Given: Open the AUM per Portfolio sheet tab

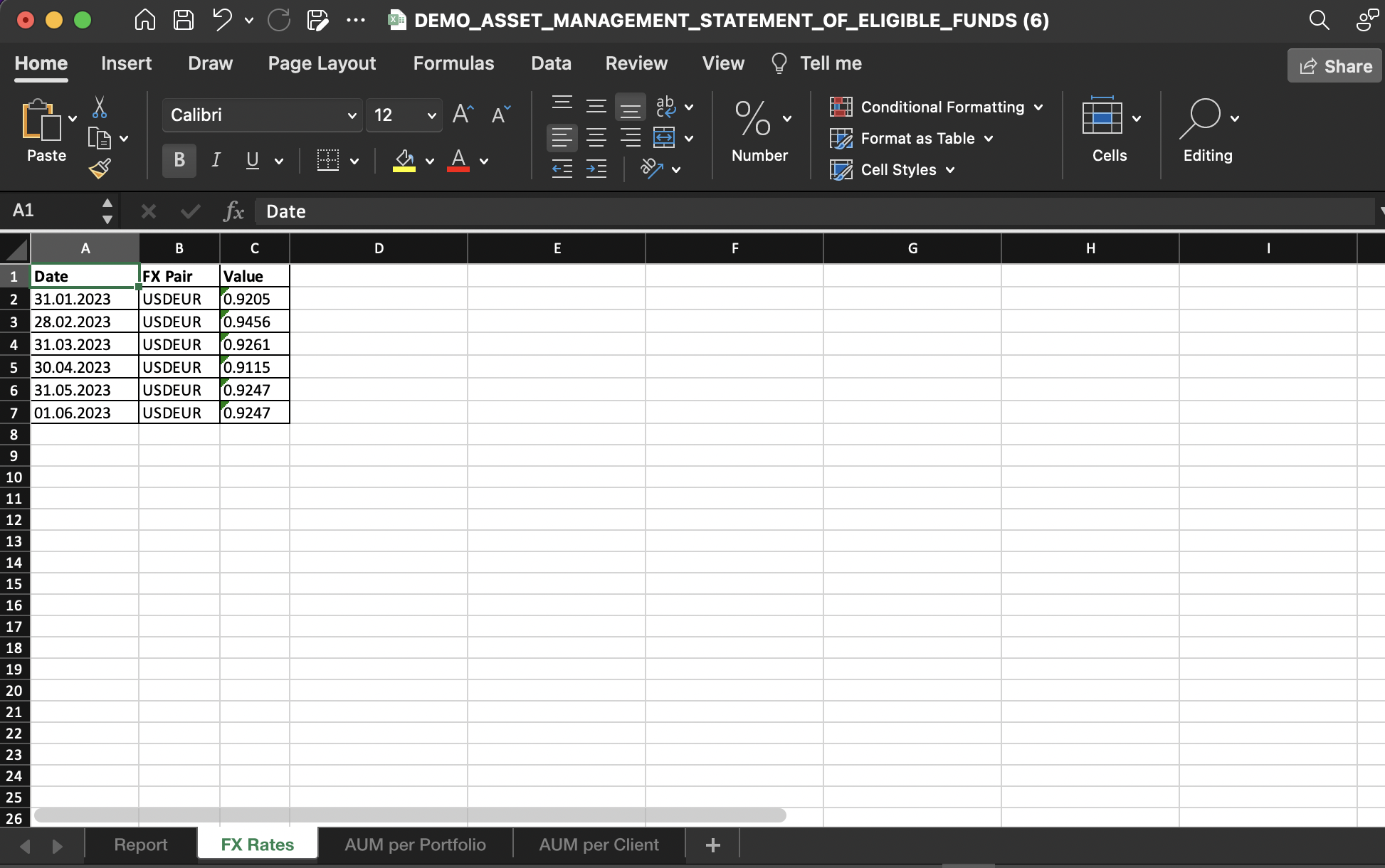Looking at the screenshot, I should coord(415,845).
